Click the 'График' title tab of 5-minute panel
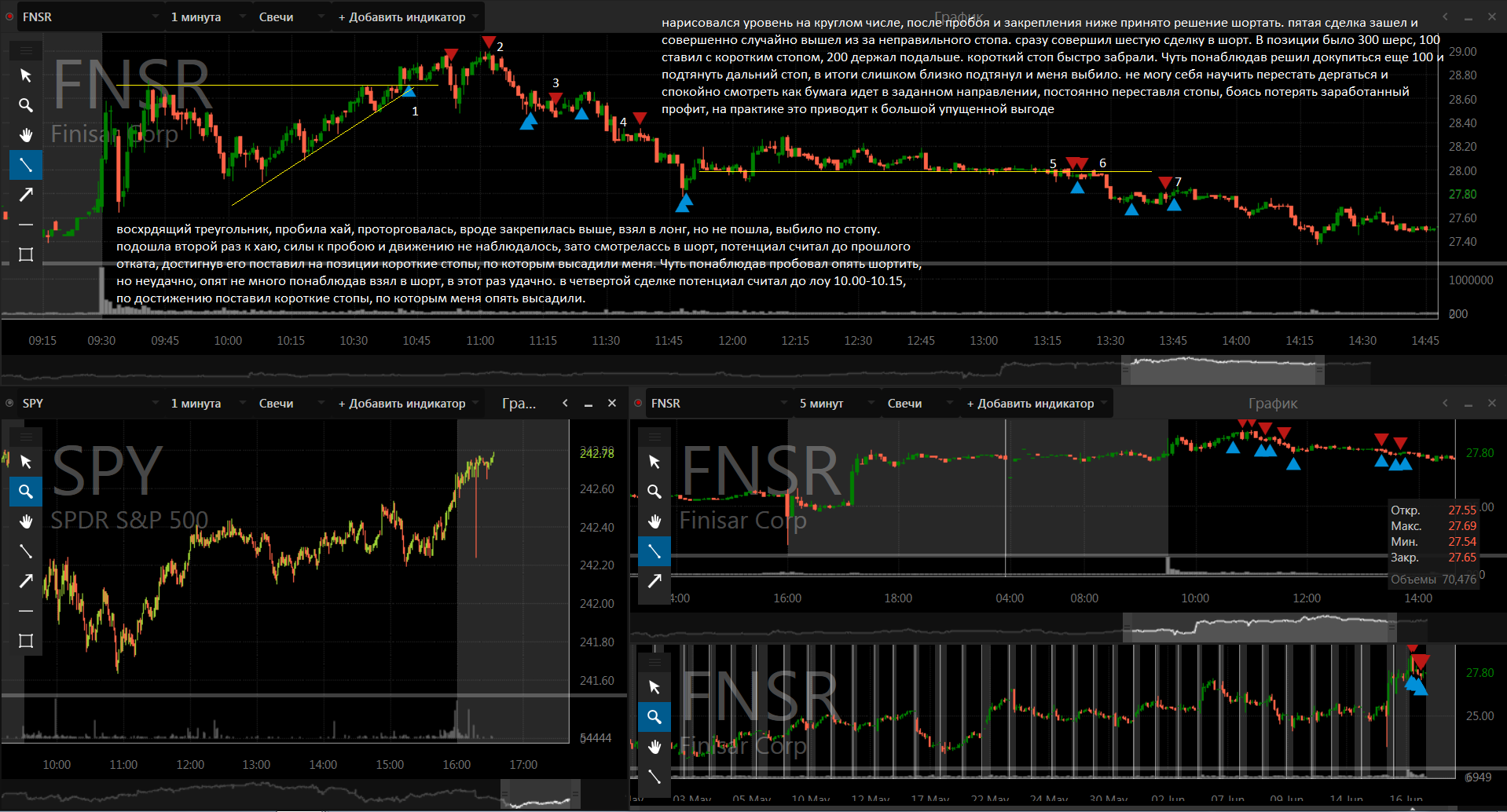1507x812 pixels. 1273,403
